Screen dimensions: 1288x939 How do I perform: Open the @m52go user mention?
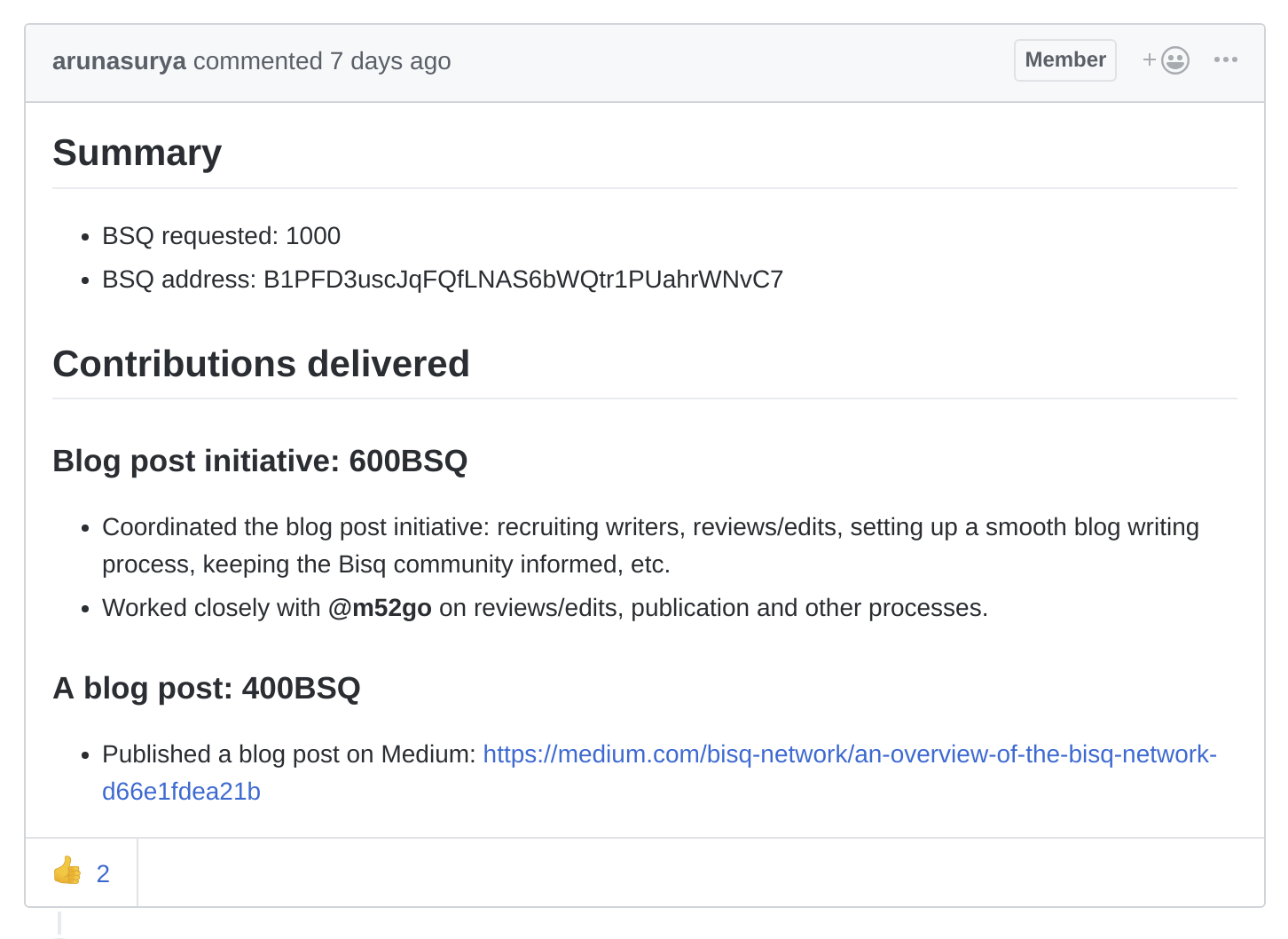[380, 608]
